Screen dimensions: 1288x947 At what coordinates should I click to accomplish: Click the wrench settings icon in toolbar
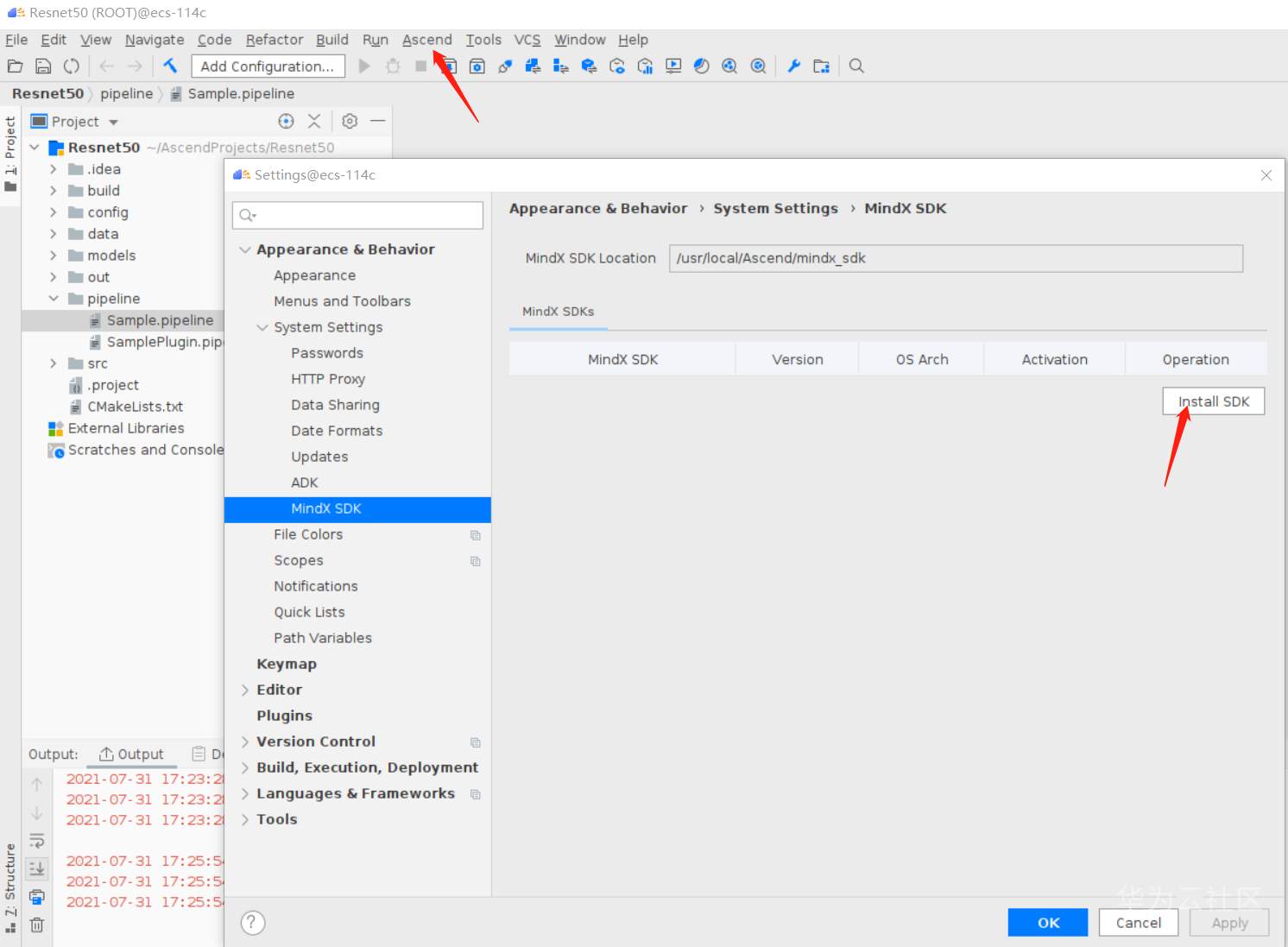pyautogui.click(x=794, y=66)
